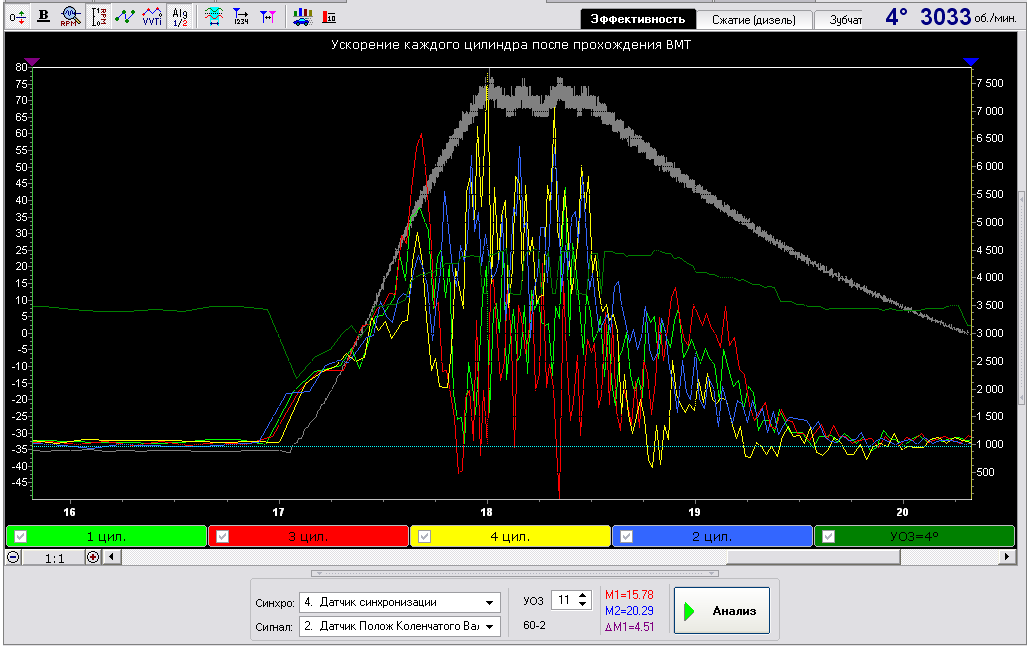Screen dimensions: 1028x646
Task: Click the УОЗ value input field
Action: (x=564, y=599)
